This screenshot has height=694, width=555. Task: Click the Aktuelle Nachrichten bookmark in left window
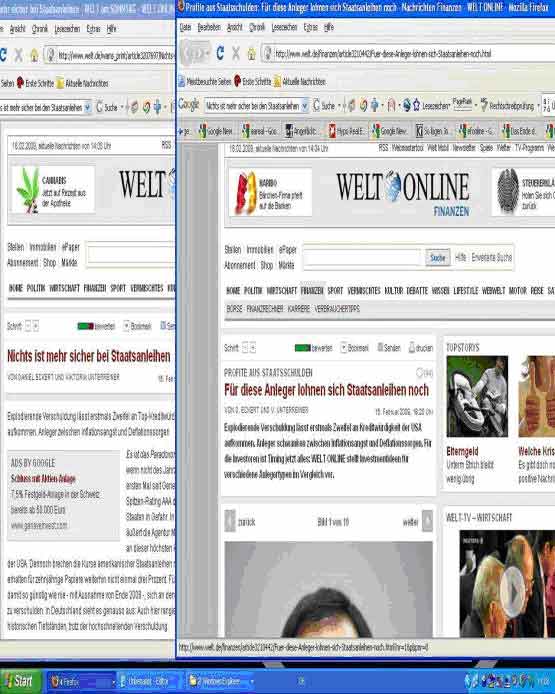pyautogui.click(x=82, y=83)
